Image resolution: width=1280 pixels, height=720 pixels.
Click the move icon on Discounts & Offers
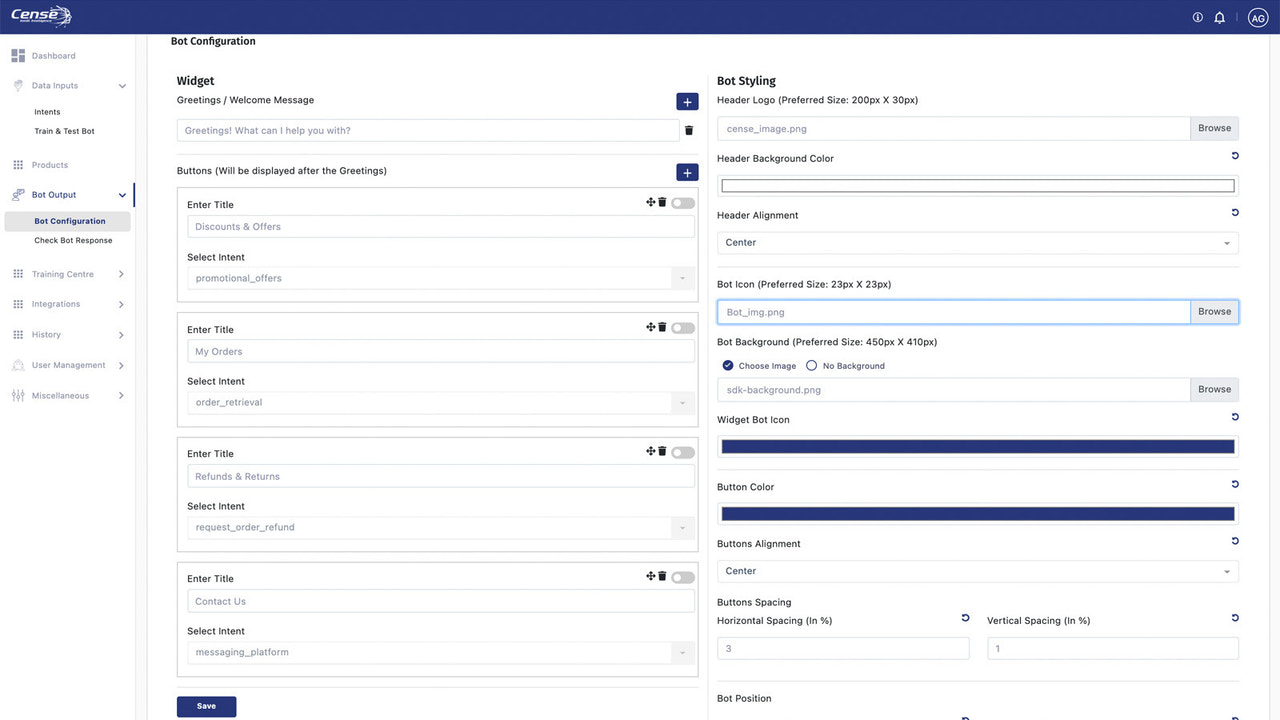point(650,202)
